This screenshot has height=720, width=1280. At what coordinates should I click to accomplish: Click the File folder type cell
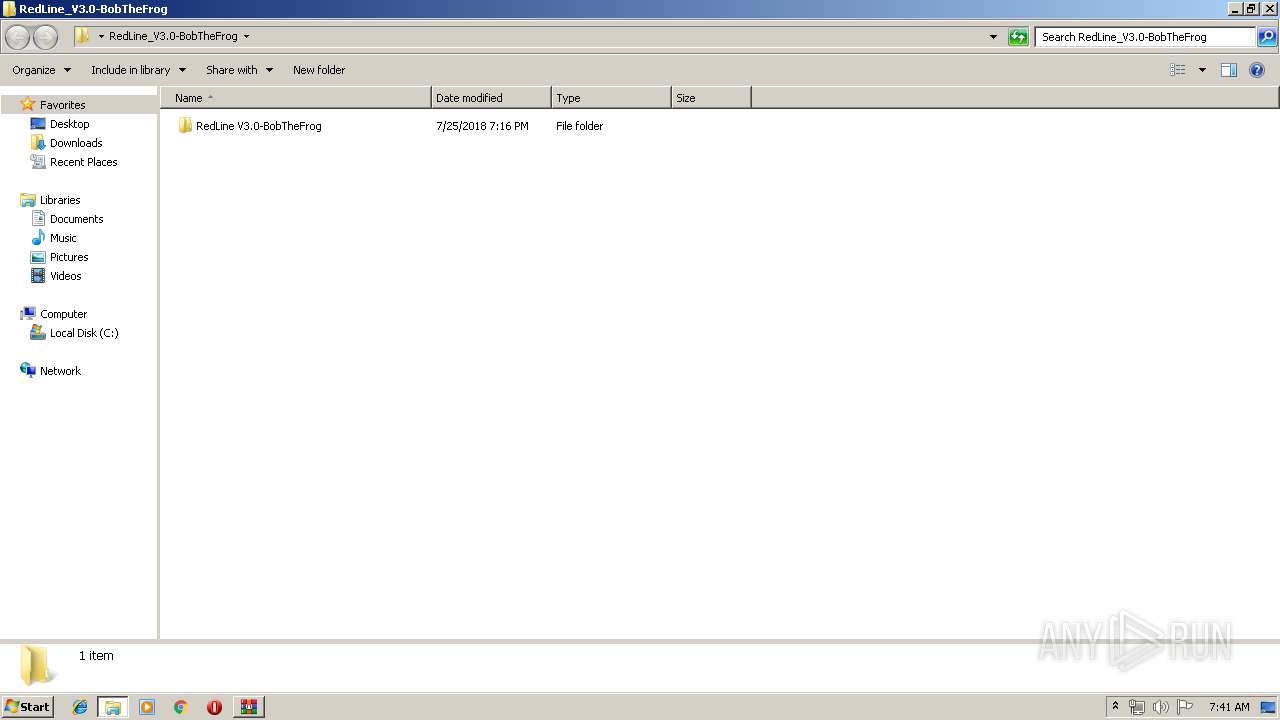[x=580, y=126]
